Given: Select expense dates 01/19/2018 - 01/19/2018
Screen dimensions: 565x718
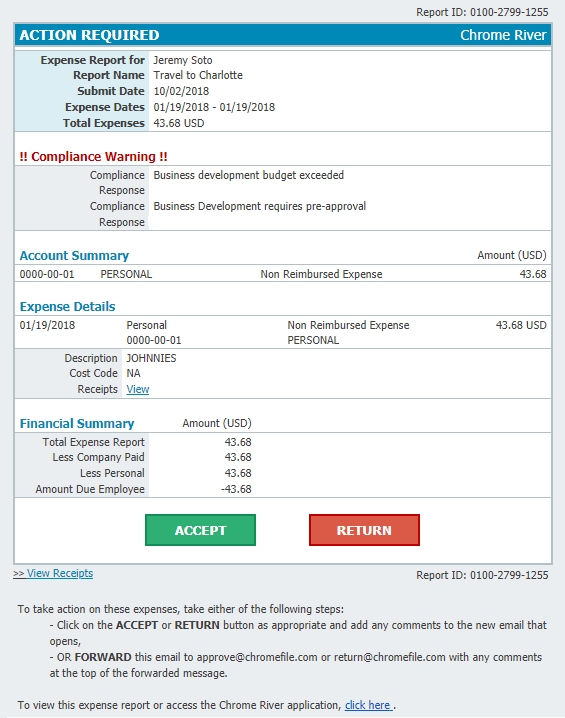Looking at the screenshot, I should tap(214, 107).
